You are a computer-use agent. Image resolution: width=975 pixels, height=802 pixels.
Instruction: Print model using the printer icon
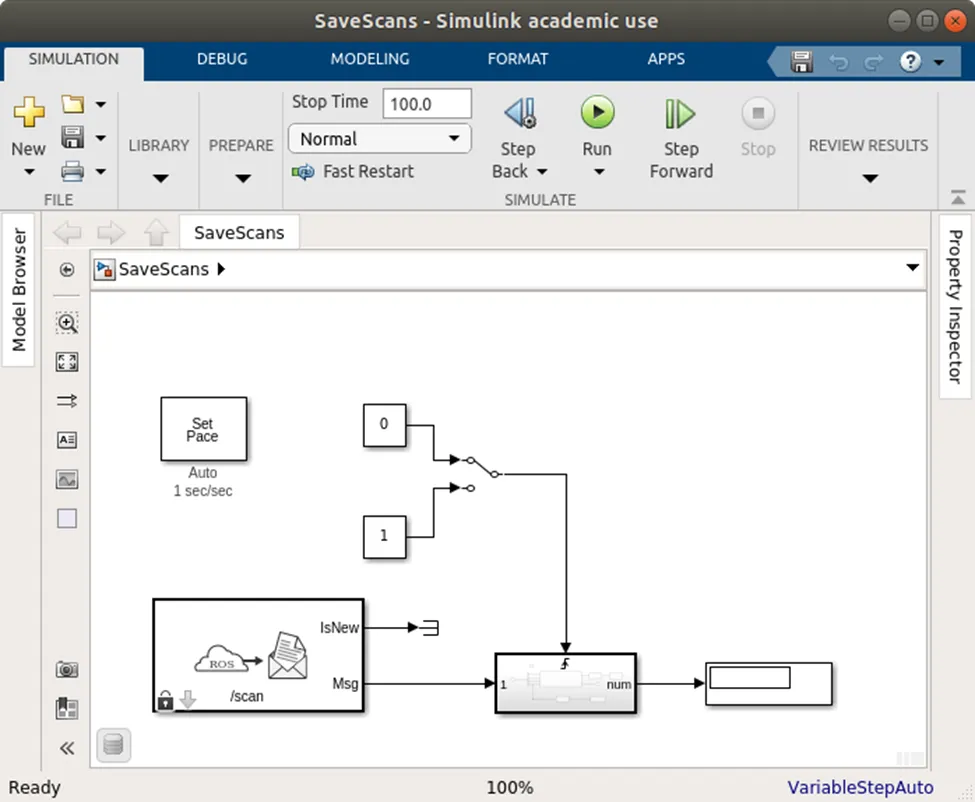[73, 171]
